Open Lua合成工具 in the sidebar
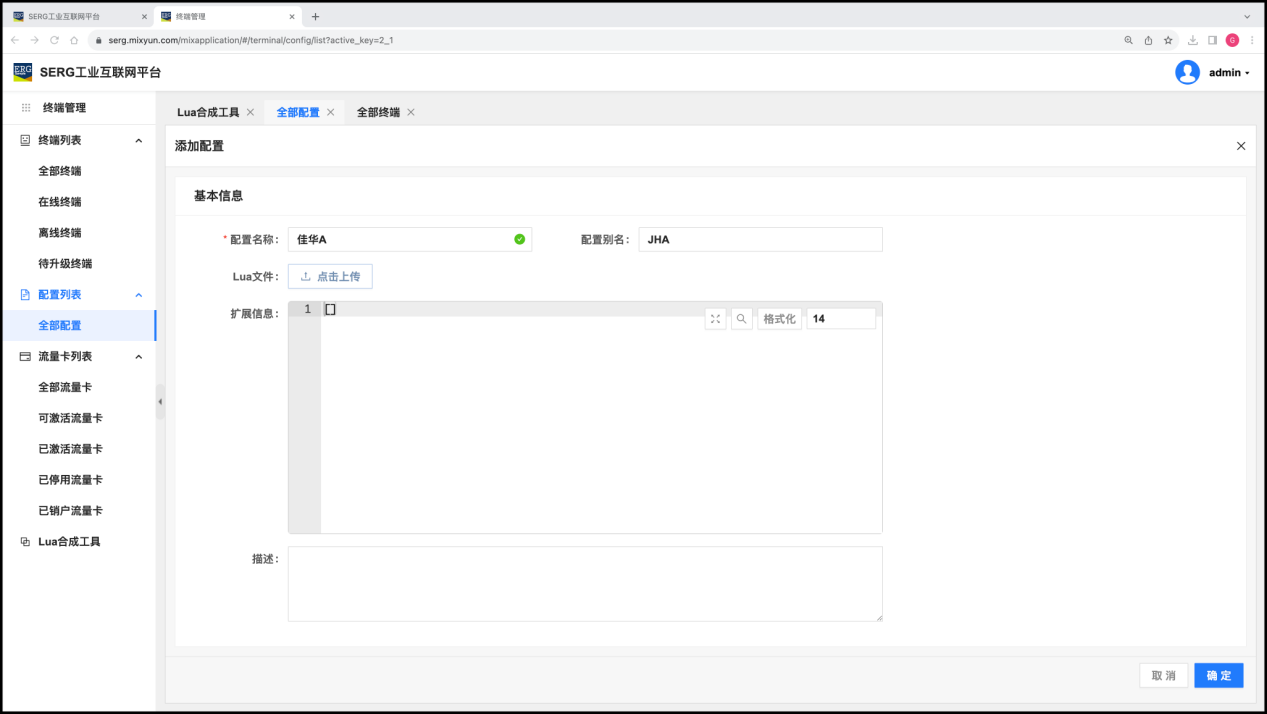1267x714 pixels. tap(69, 542)
